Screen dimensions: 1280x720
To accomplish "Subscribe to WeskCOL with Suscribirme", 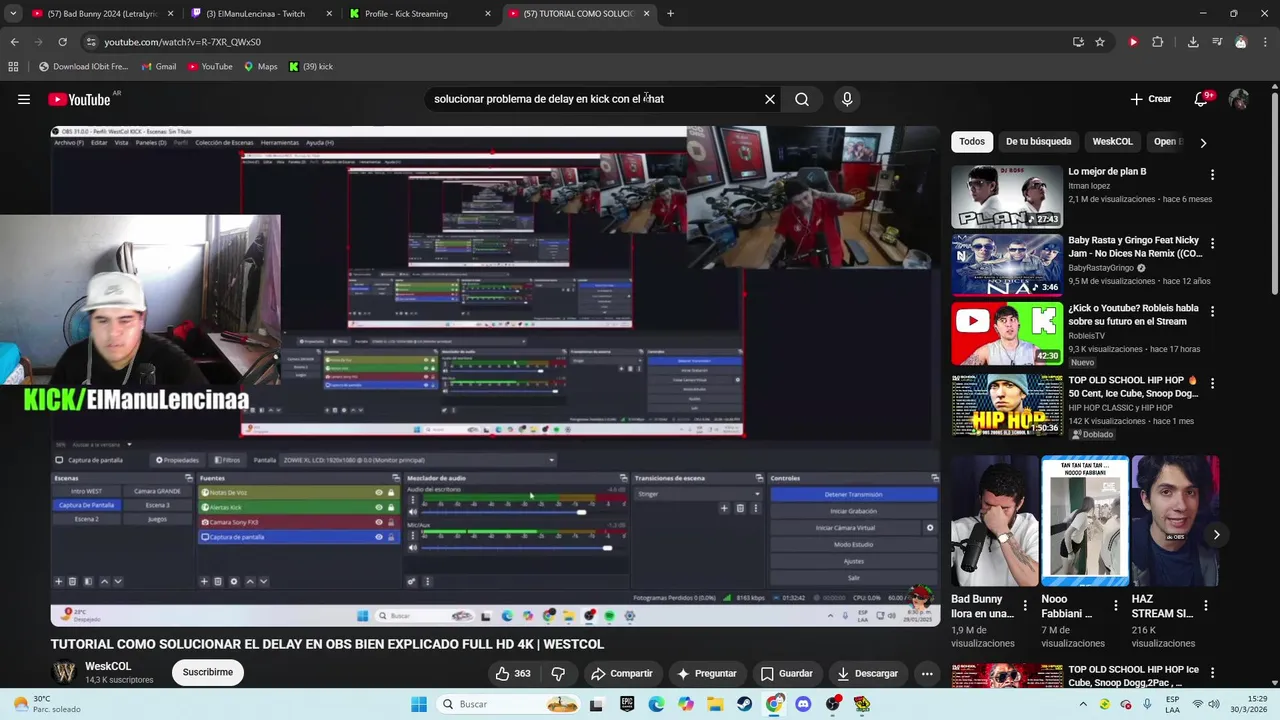I will [207, 672].
